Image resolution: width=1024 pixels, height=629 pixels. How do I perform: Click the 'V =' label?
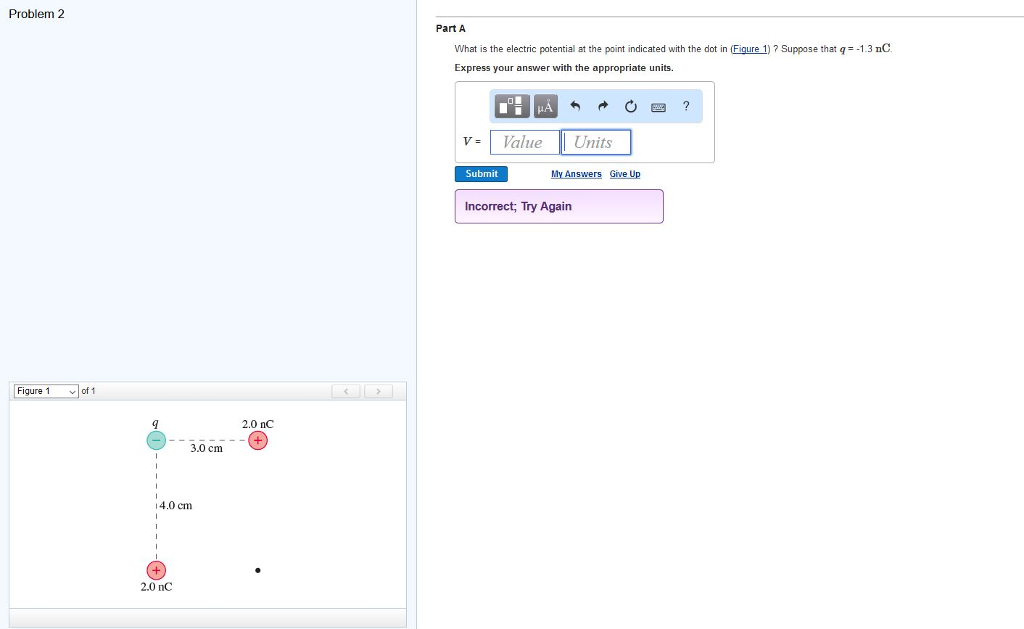(x=472, y=141)
